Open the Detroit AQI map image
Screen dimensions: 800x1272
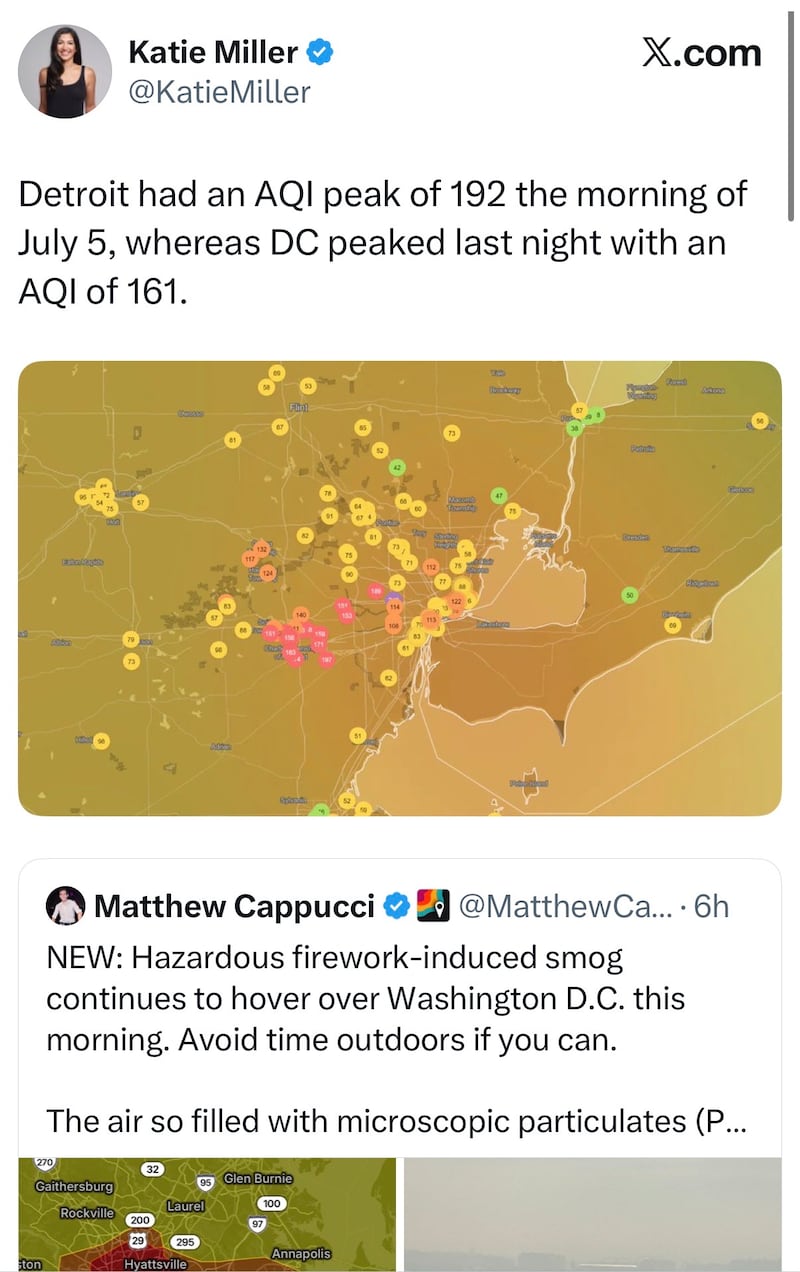point(400,588)
